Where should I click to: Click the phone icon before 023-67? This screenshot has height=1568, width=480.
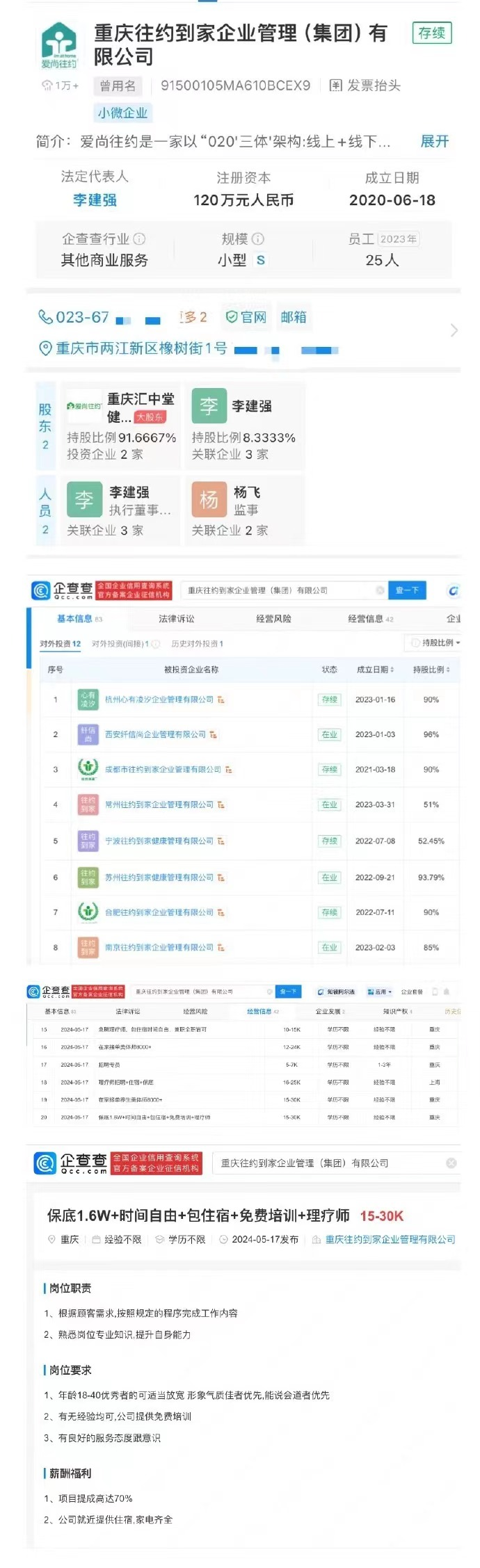46,317
